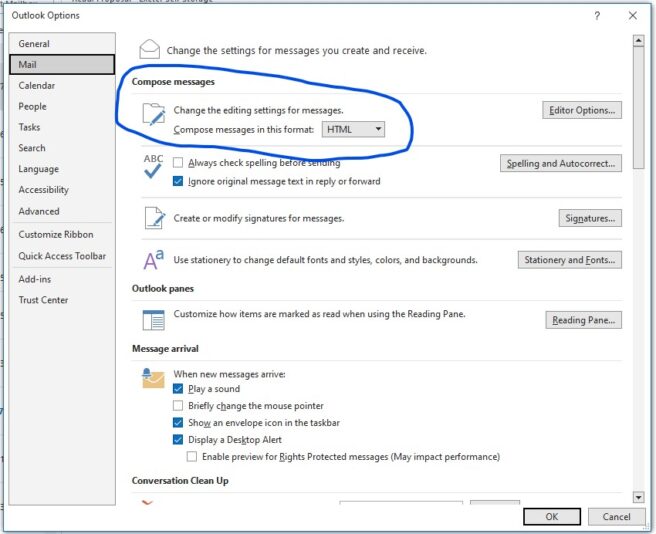Open the People options category
This screenshot has height=534, width=656.
pos(62,106)
